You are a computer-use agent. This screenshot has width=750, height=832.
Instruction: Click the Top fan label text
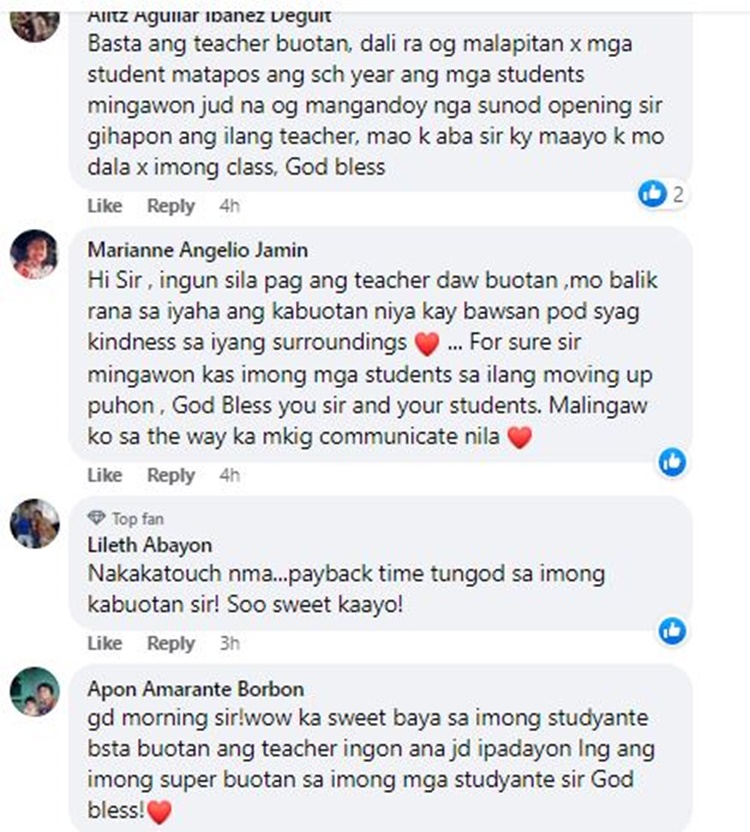(138, 518)
